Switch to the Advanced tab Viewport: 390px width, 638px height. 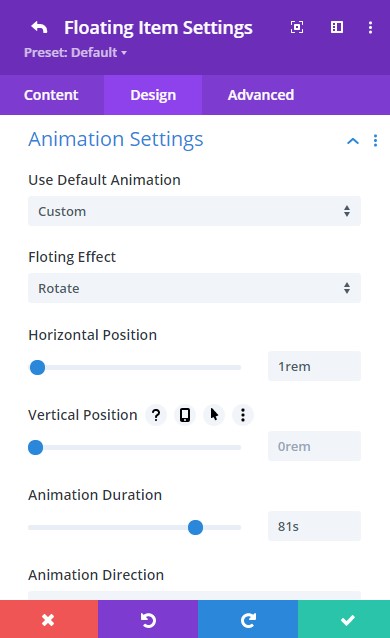[261, 95]
